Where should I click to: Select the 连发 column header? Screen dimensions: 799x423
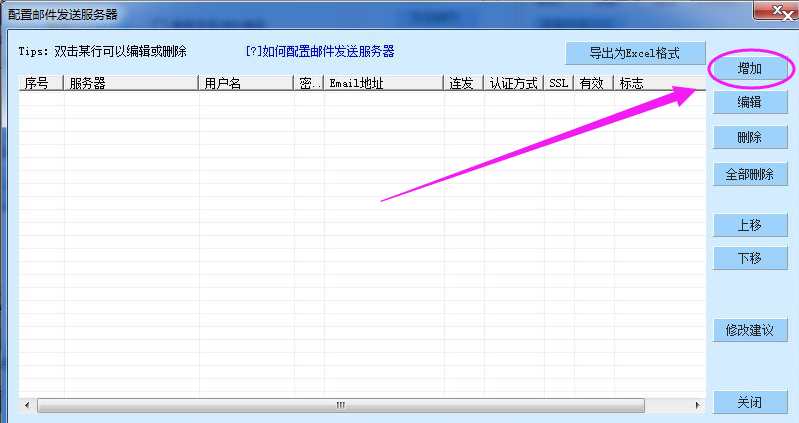pos(464,83)
